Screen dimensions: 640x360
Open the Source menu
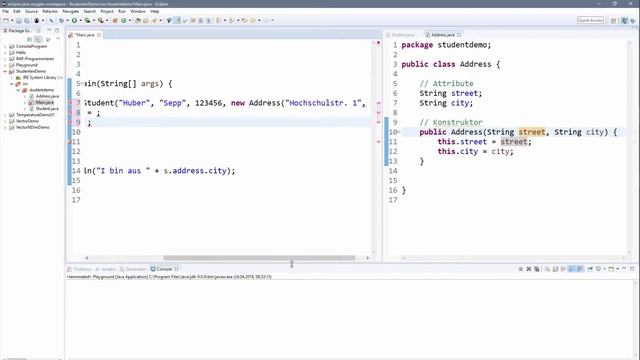31,11
